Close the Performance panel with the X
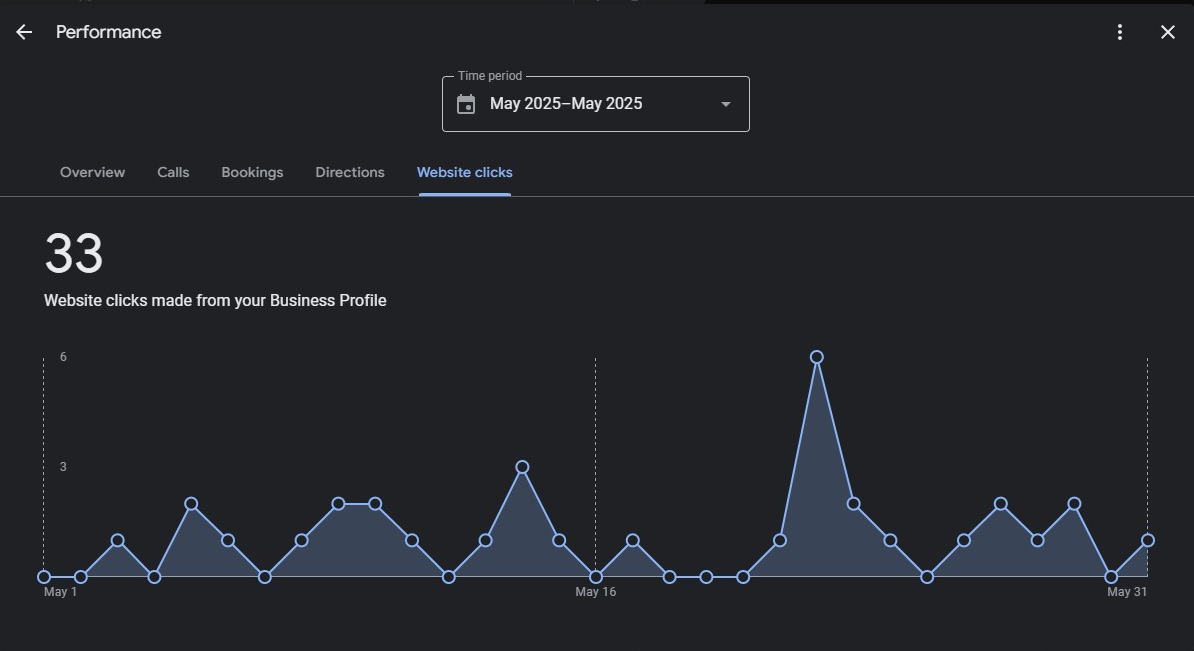 (1167, 32)
